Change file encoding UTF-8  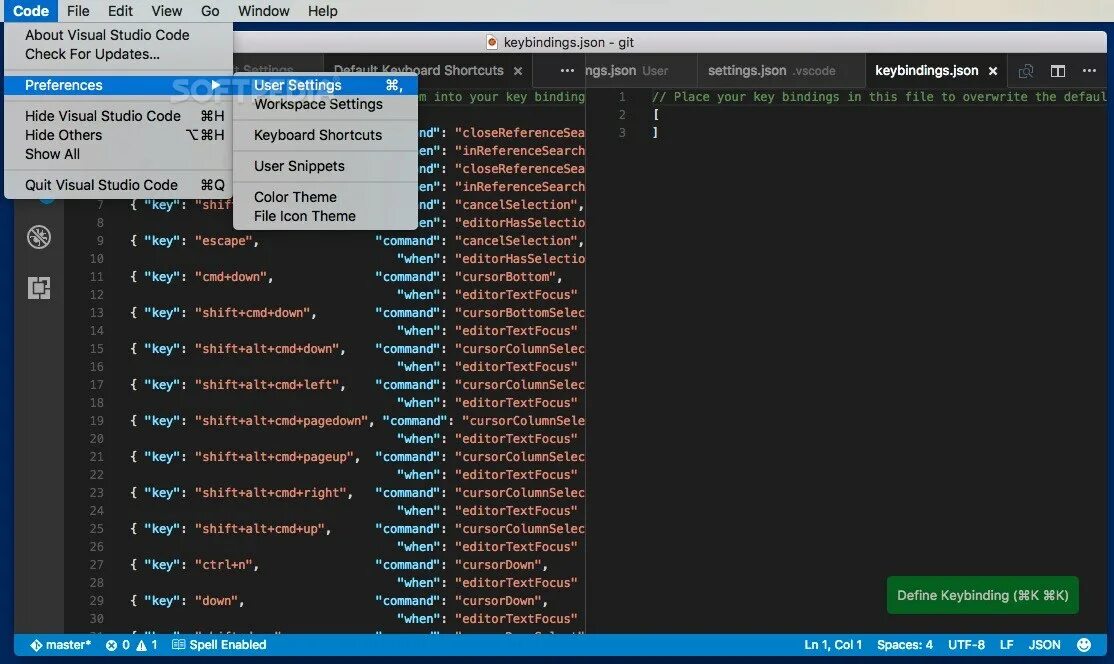point(966,645)
